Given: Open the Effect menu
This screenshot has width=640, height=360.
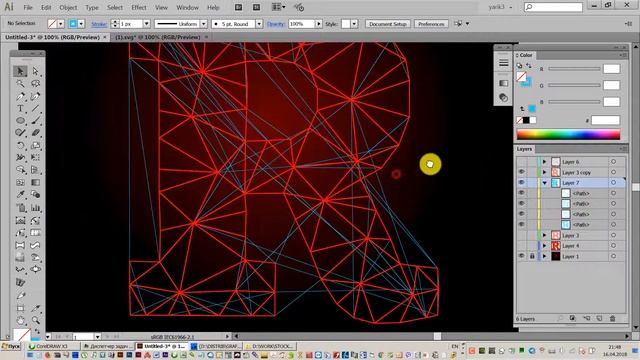Looking at the screenshot, I should point(139,7).
